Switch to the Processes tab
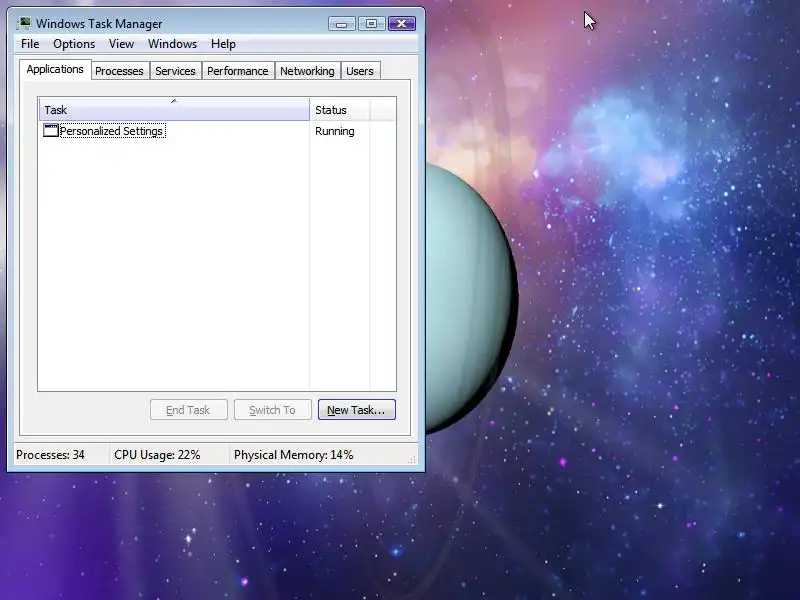The image size is (800, 600). [x=119, y=71]
